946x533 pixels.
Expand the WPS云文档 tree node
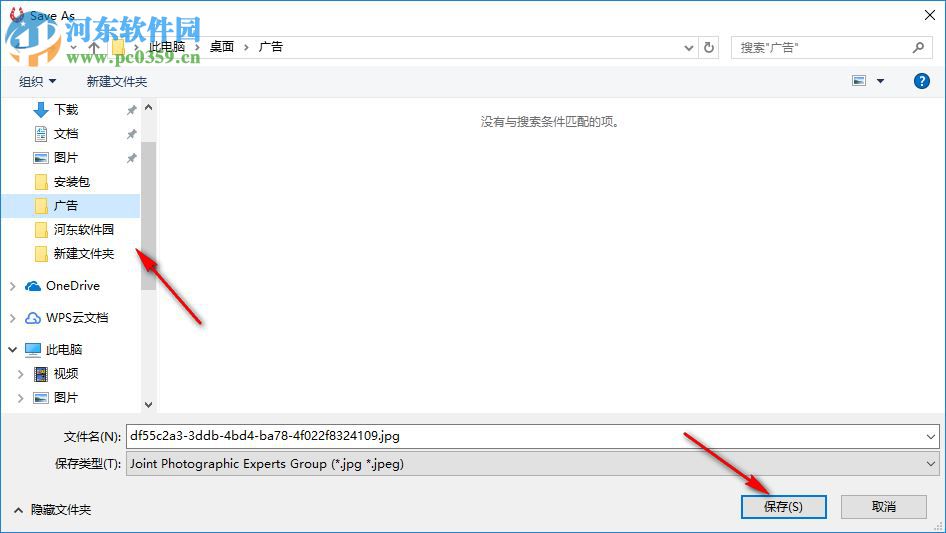coord(13,318)
